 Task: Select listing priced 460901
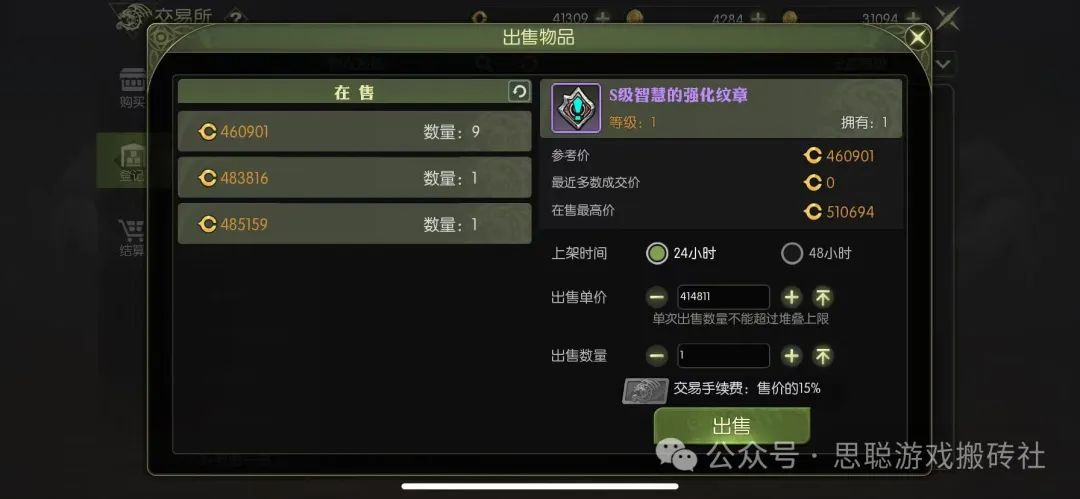(355, 132)
